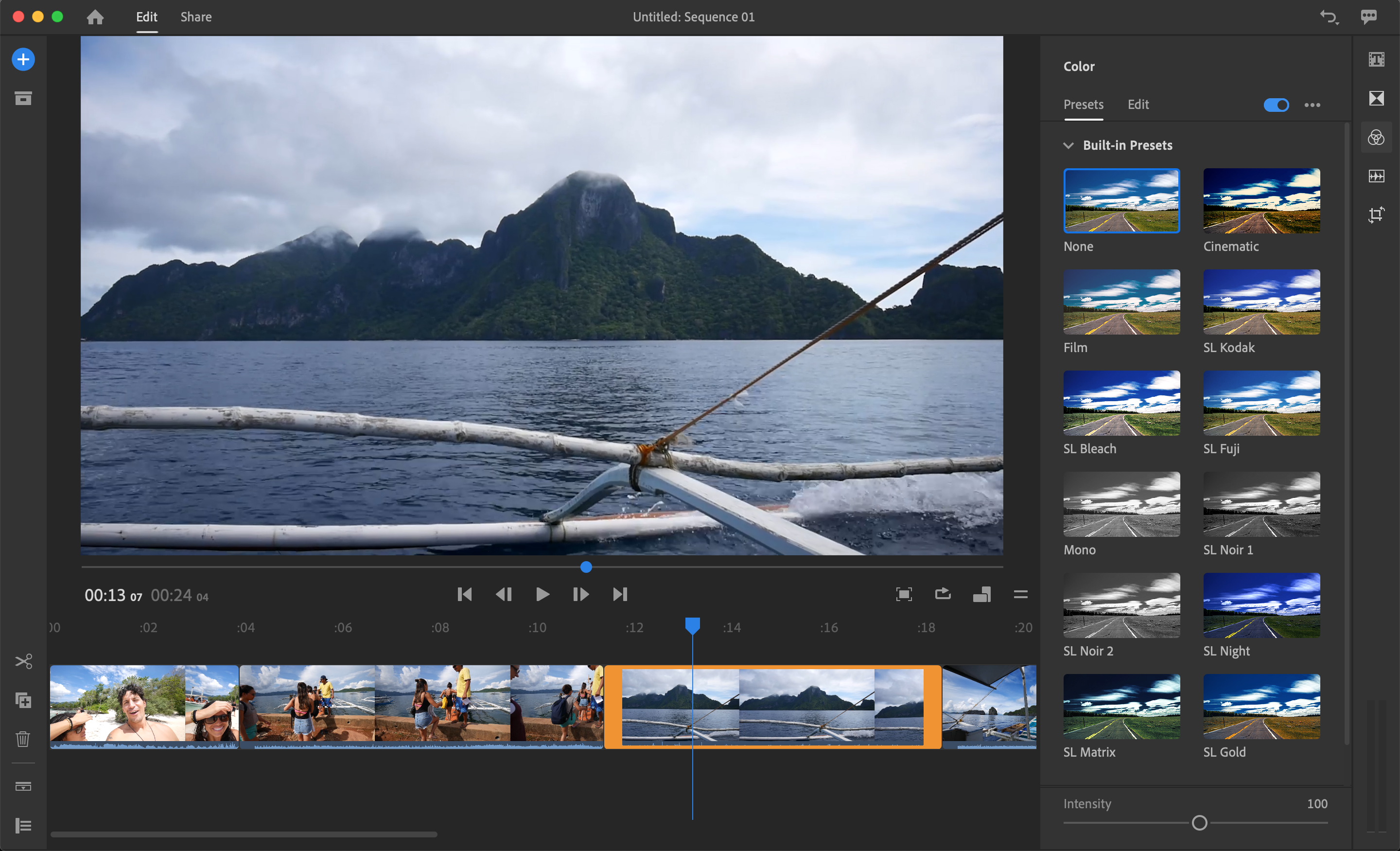Select the scissors split tool

(x=23, y=661)
